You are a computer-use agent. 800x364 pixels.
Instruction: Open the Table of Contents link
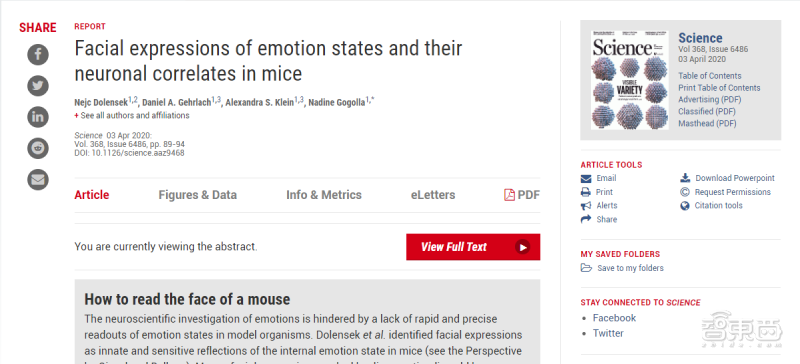710,76
